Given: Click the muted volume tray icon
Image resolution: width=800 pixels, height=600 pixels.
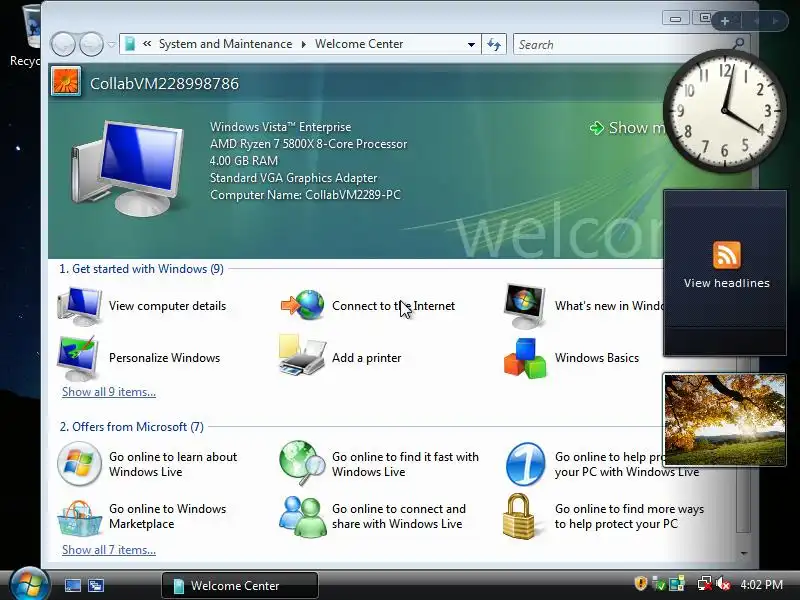Looking at the screenshot, I should tap(722, 584).
